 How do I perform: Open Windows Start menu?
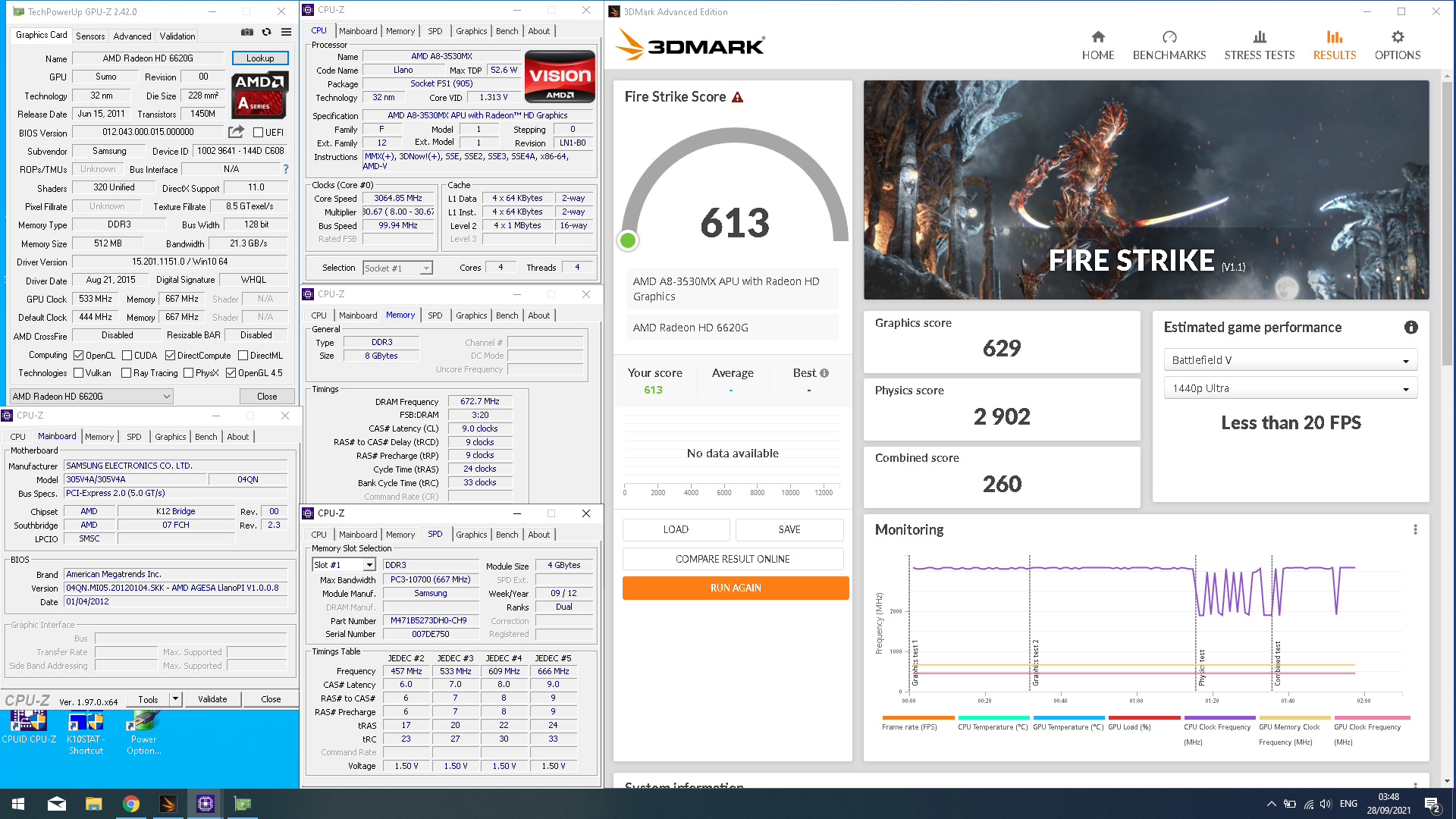(x=18, y=804)
